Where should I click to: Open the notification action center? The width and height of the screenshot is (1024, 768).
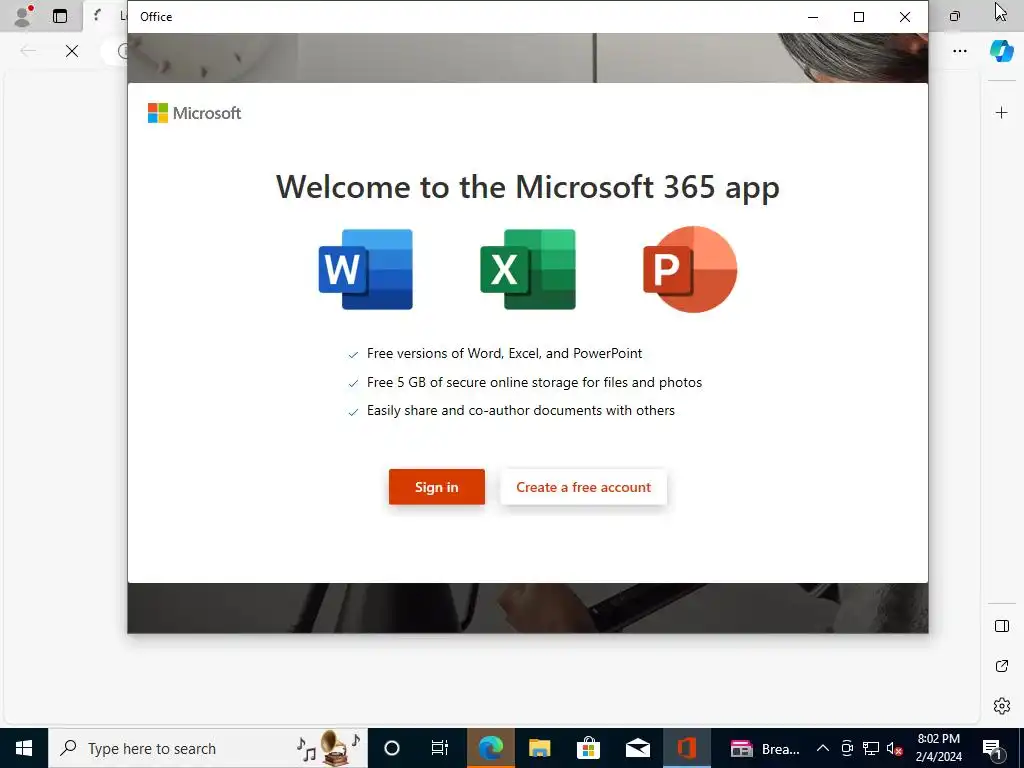(x=991, y=748)
